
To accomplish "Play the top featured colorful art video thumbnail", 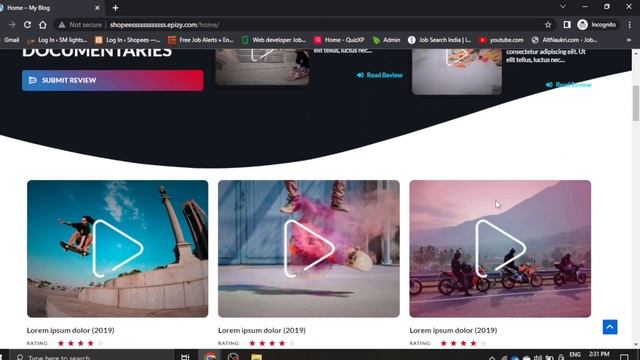I will pyautogui.click(x=457, y=72).
